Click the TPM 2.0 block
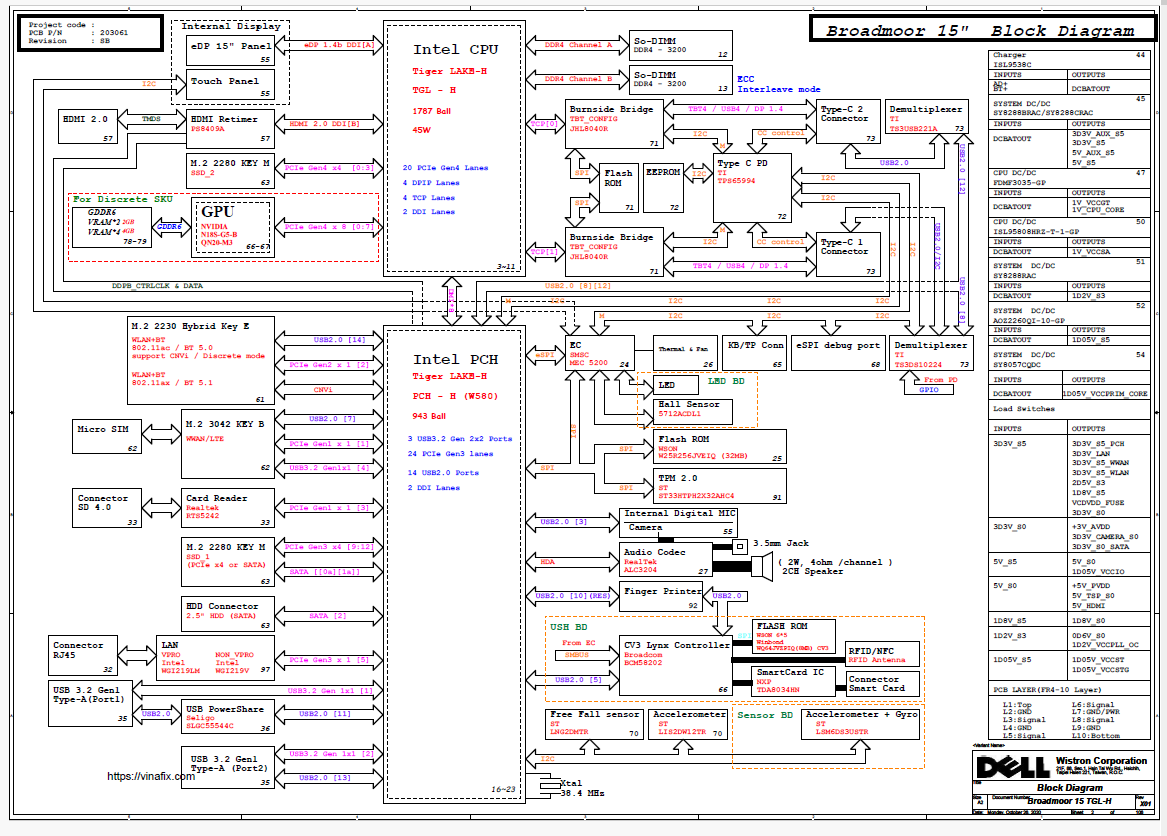Viewport: 1167px width, 836px height. coord(720,485)
